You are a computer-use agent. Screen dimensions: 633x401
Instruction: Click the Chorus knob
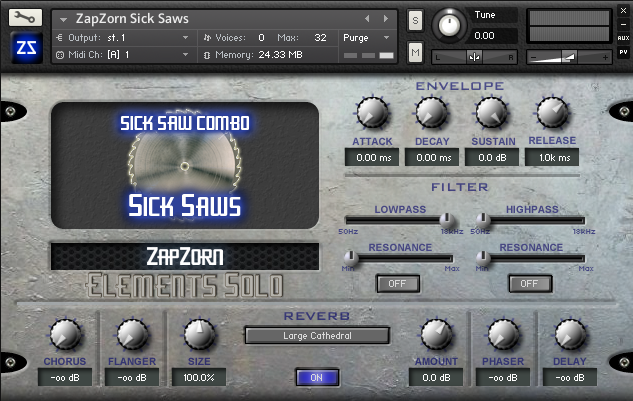pos(65,334)
